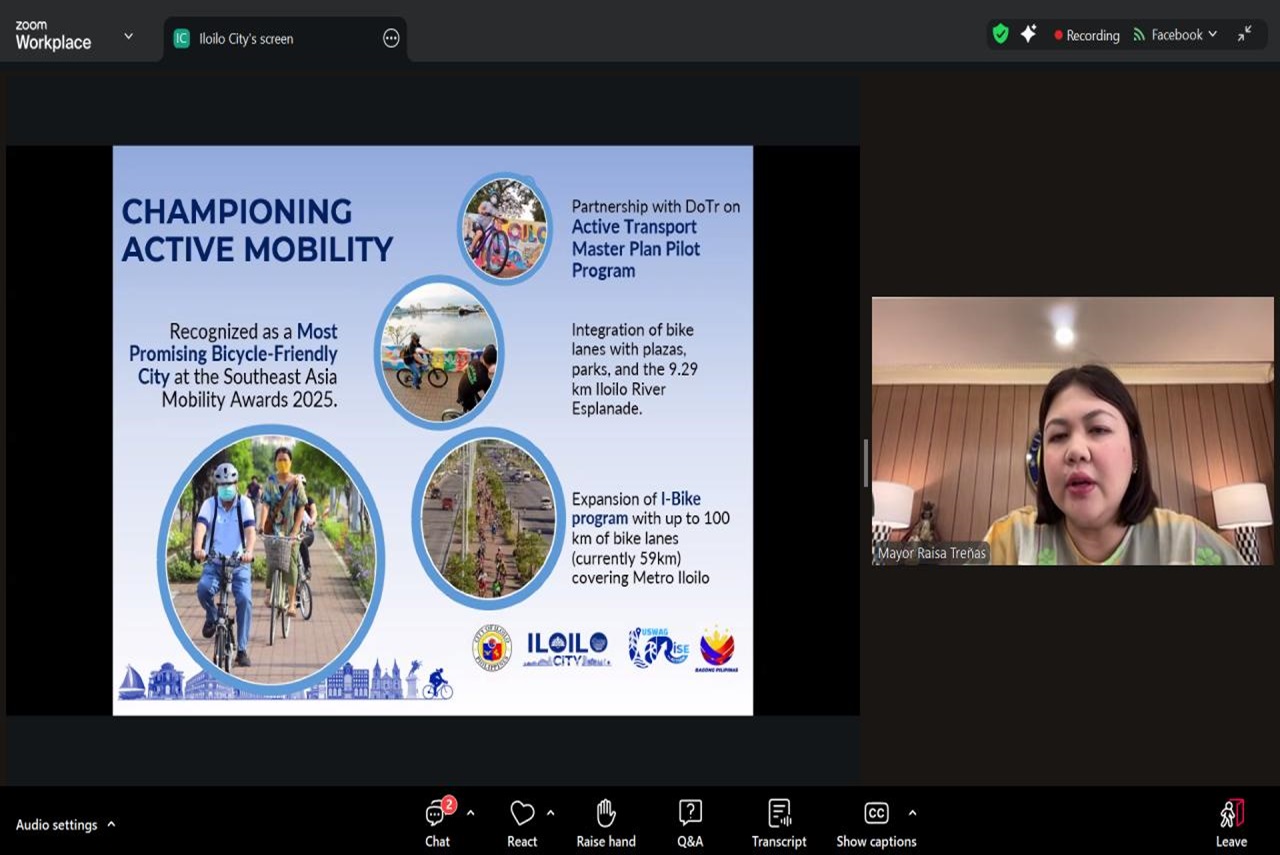Expand reaction options arrow beside React

(x=550, y=813)
